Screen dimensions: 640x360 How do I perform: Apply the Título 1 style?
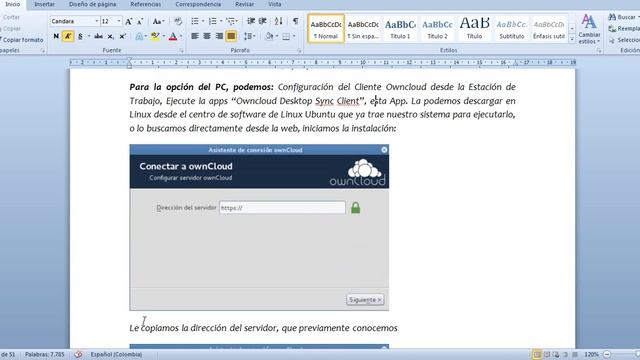point(400,29)
